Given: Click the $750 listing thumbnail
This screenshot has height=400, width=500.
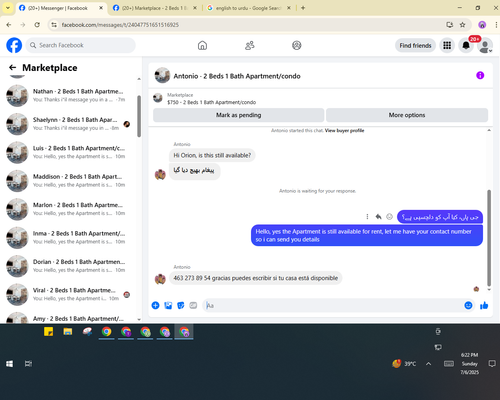Looking at the screenshot, I should point(158,98).
